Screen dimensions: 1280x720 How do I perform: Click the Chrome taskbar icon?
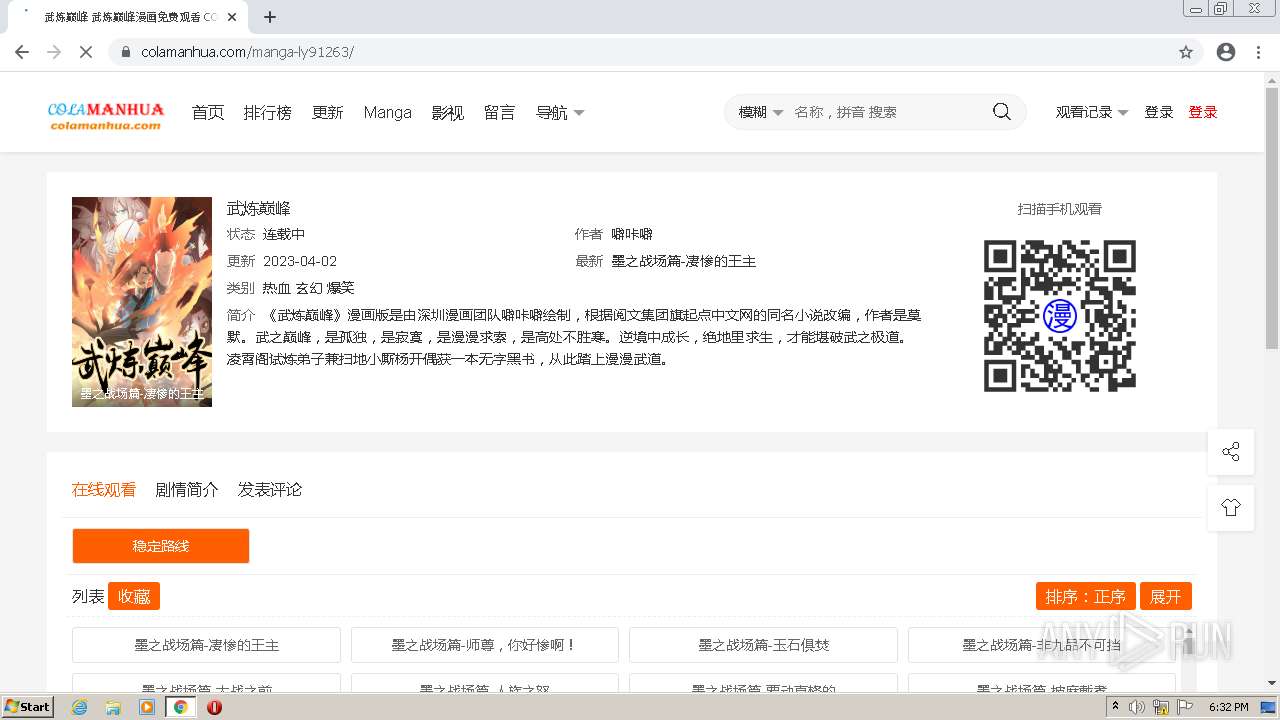coord(181,707)
